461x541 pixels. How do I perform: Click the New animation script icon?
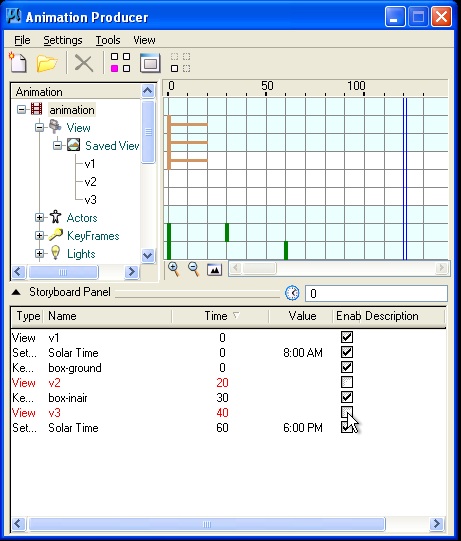(x=18, y=62)
